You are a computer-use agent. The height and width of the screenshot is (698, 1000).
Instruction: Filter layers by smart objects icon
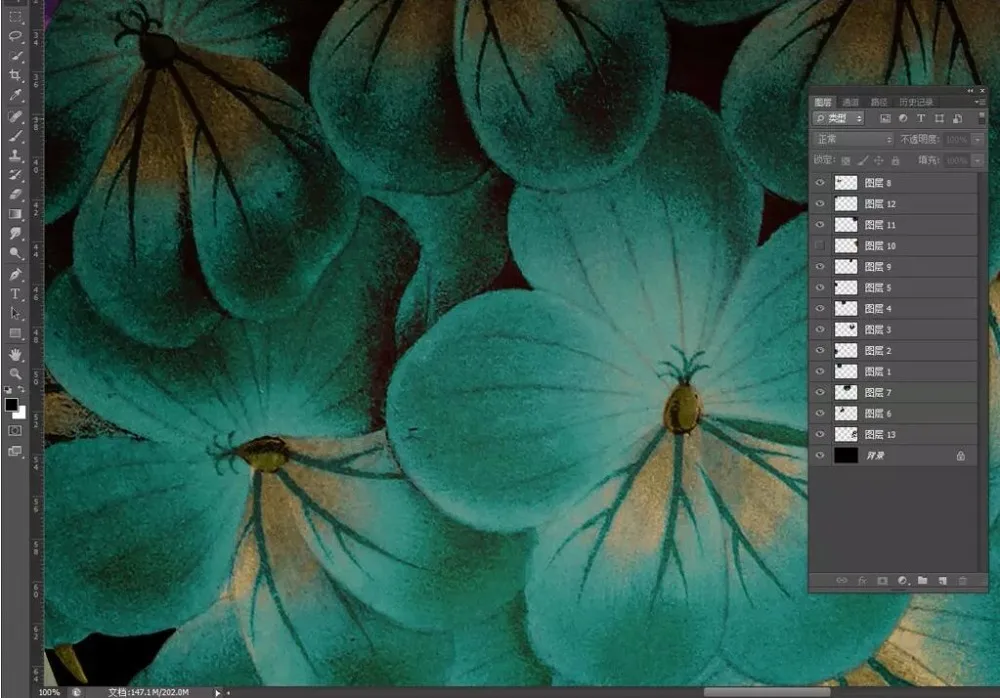[957, 119]
